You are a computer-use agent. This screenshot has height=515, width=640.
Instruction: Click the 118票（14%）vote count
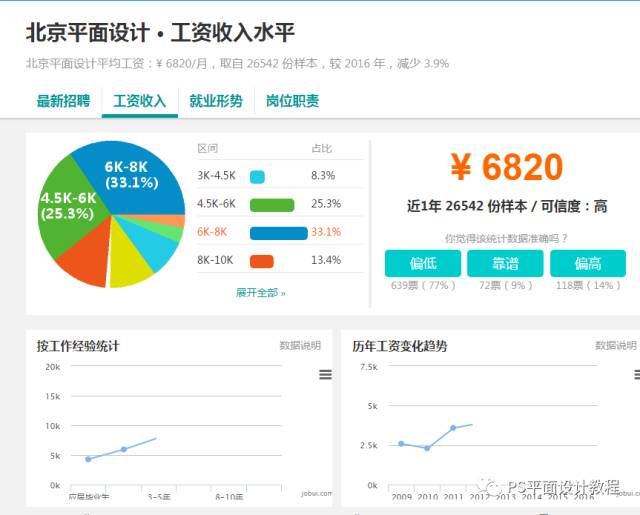[588, 285]
